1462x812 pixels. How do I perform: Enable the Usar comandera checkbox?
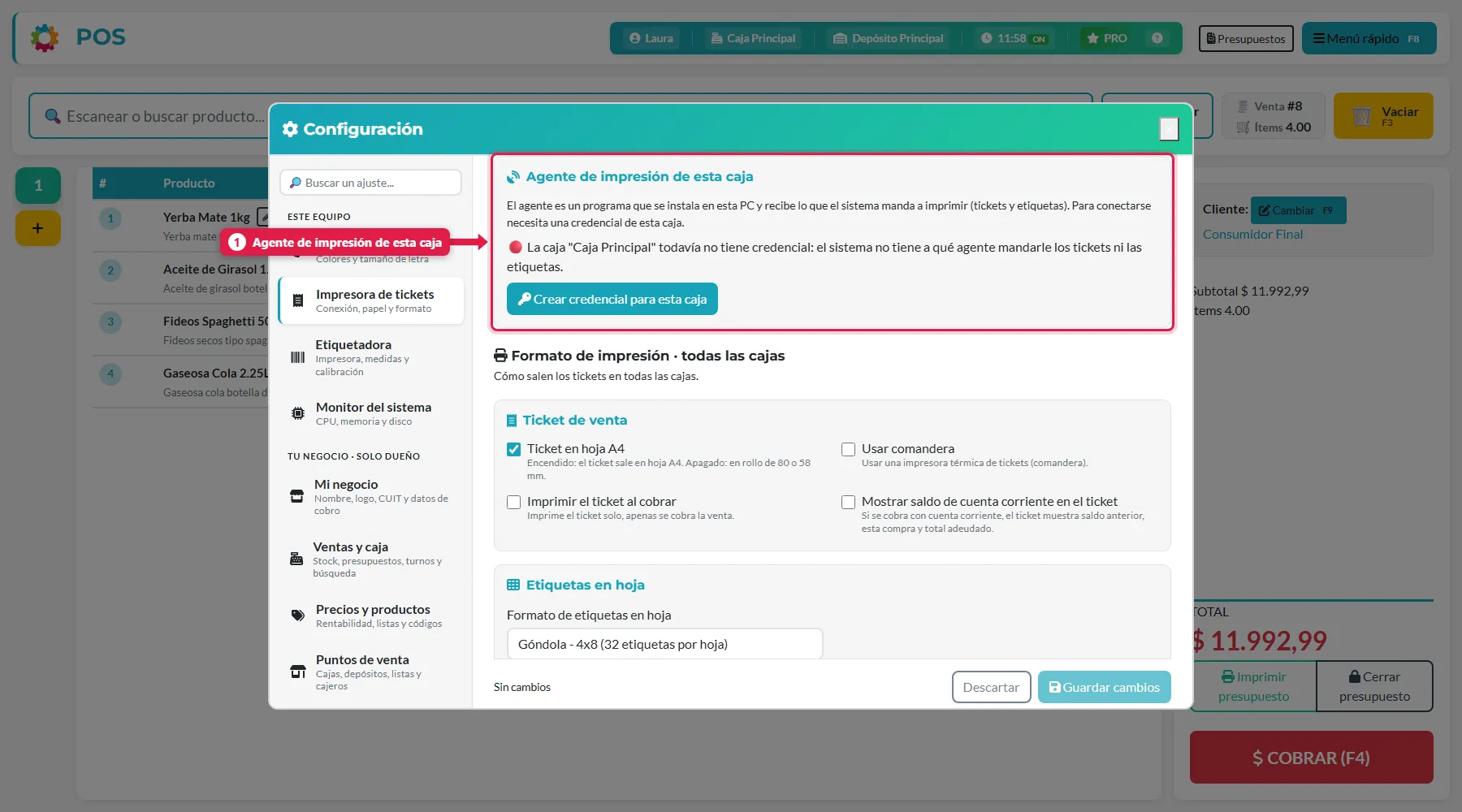pos(848,449)
